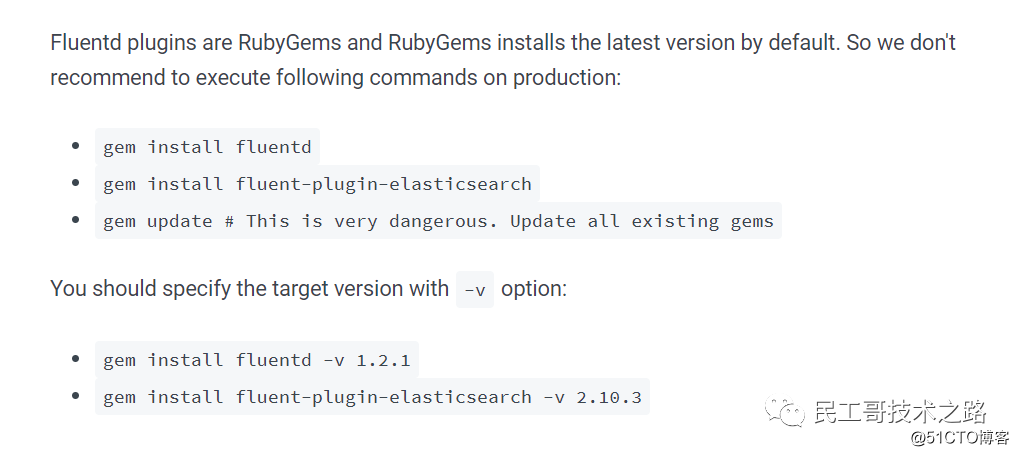Click the word "option:" after the -v code

pyautogui.click(x=534, y=289)
